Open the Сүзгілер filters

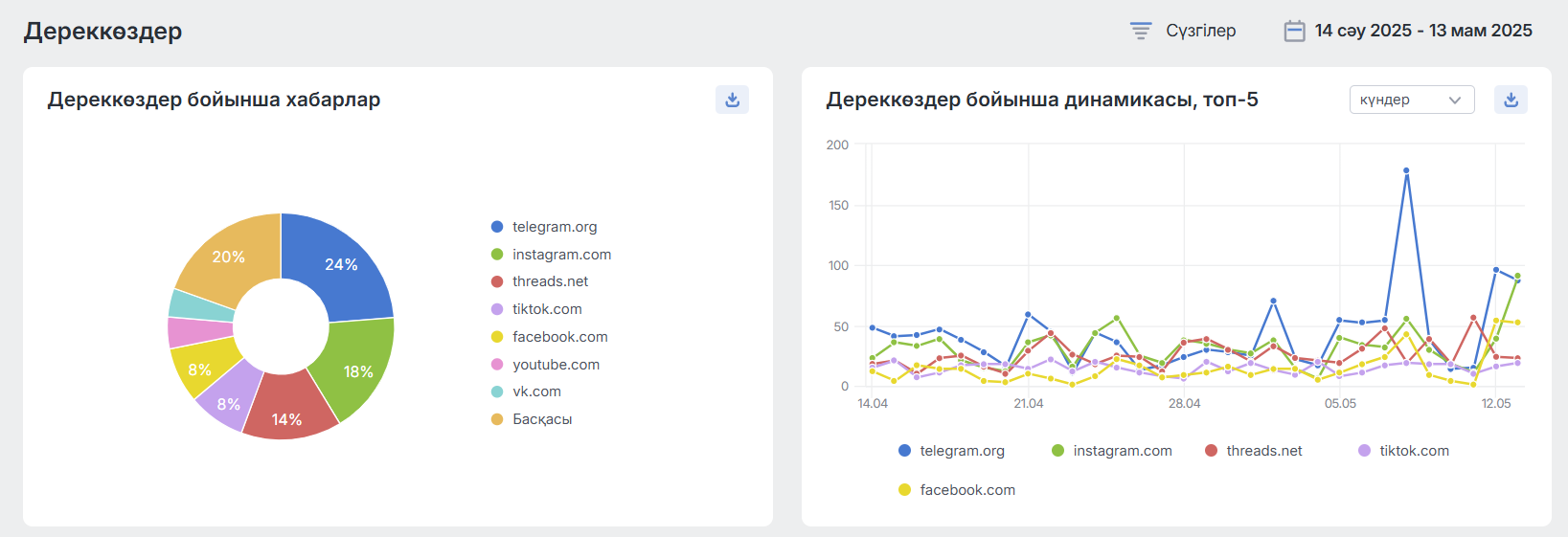pos(1200,31)
